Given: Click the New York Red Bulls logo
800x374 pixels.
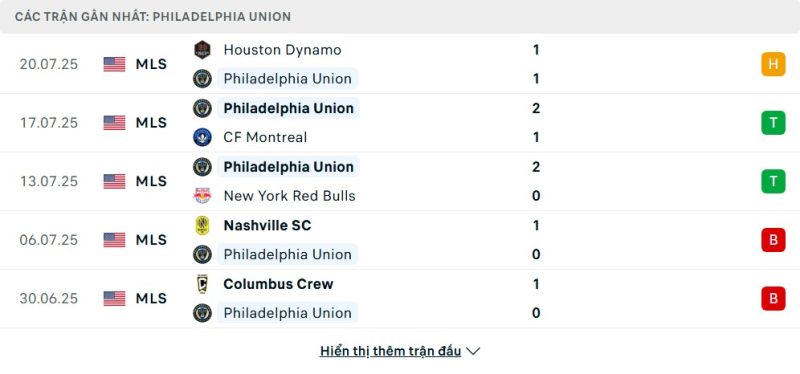Looking at the screenshot, I should pyautogui.click(x=202, y=196).
